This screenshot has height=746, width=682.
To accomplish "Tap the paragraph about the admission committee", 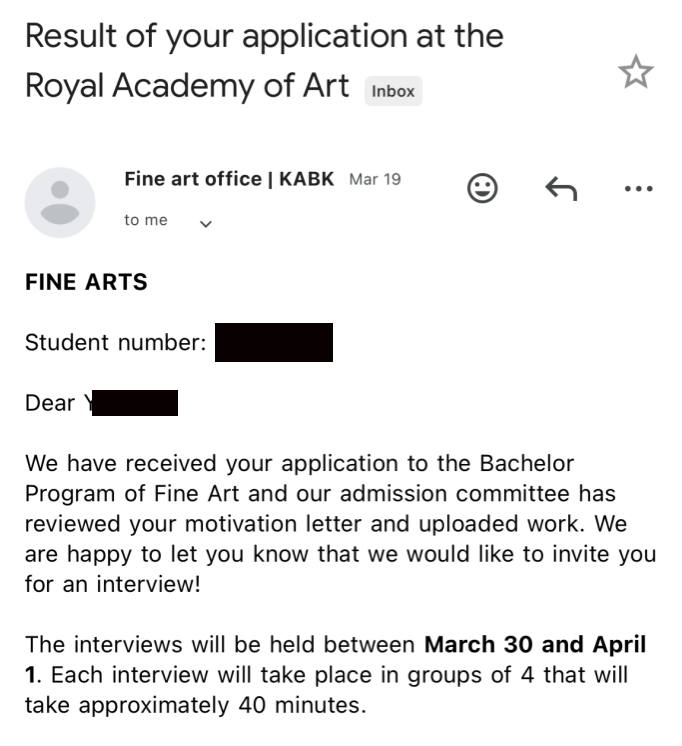I will click(x=341, y=523).
